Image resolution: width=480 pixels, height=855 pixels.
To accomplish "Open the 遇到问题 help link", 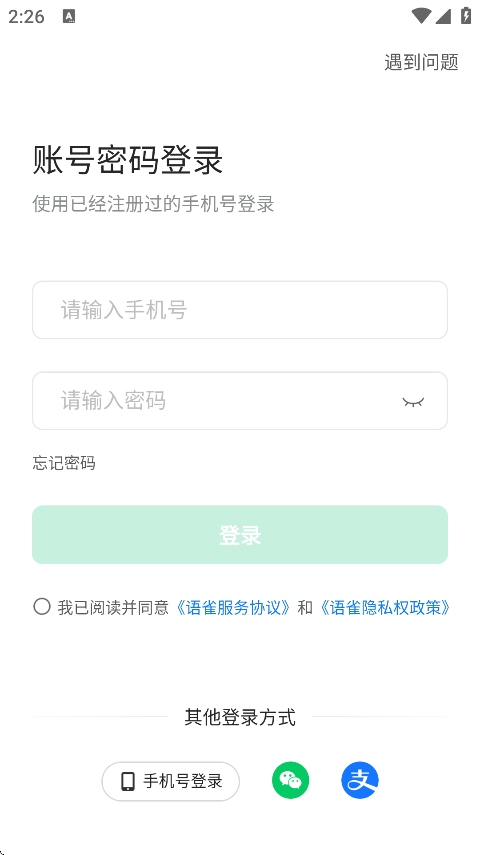I will [x=421, y=62].
